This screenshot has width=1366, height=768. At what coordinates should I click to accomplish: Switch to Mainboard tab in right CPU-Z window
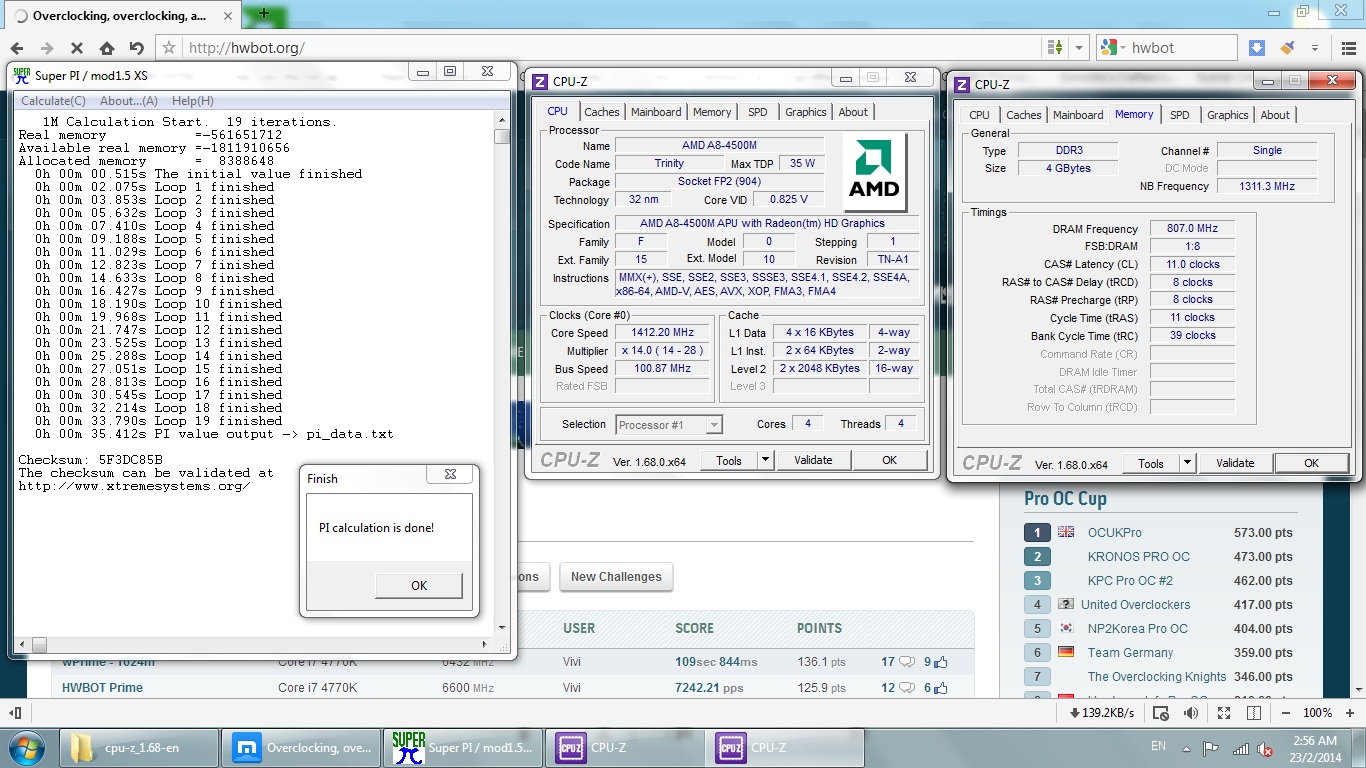(x=1078, y=115)
